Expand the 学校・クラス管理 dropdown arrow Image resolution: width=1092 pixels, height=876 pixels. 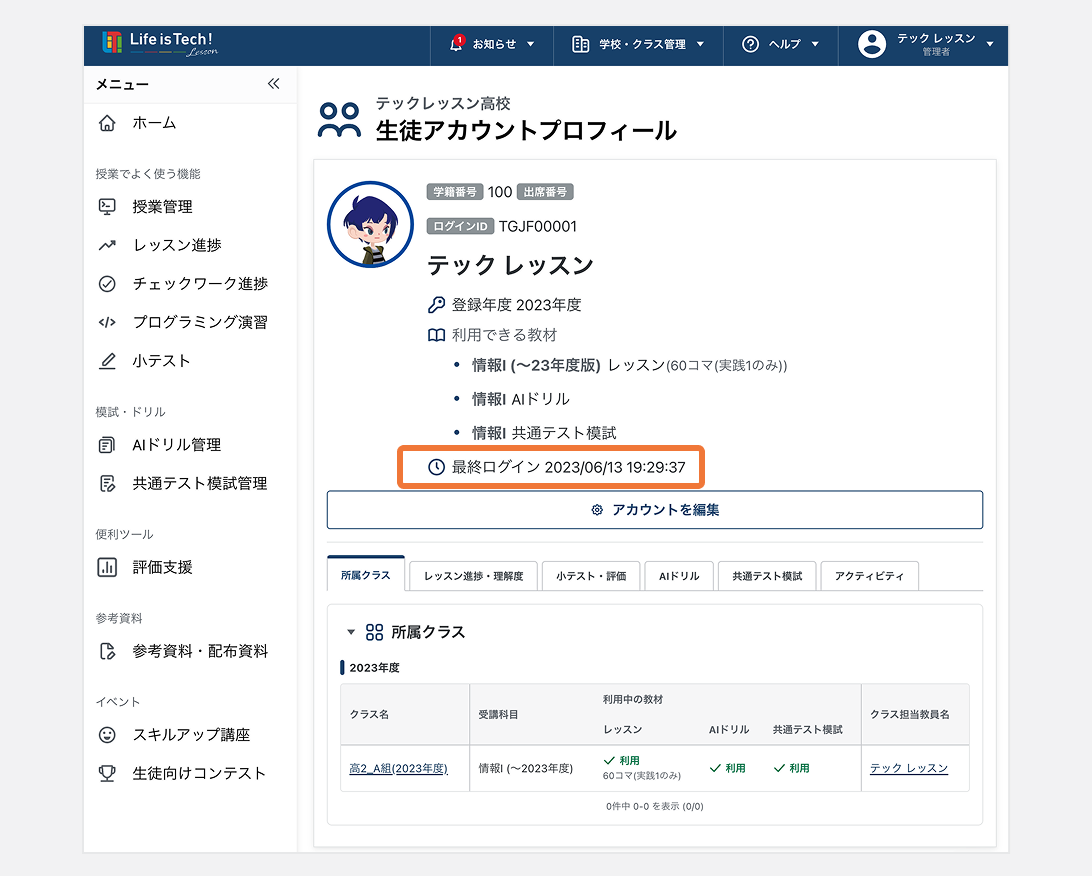coord(700,44)
